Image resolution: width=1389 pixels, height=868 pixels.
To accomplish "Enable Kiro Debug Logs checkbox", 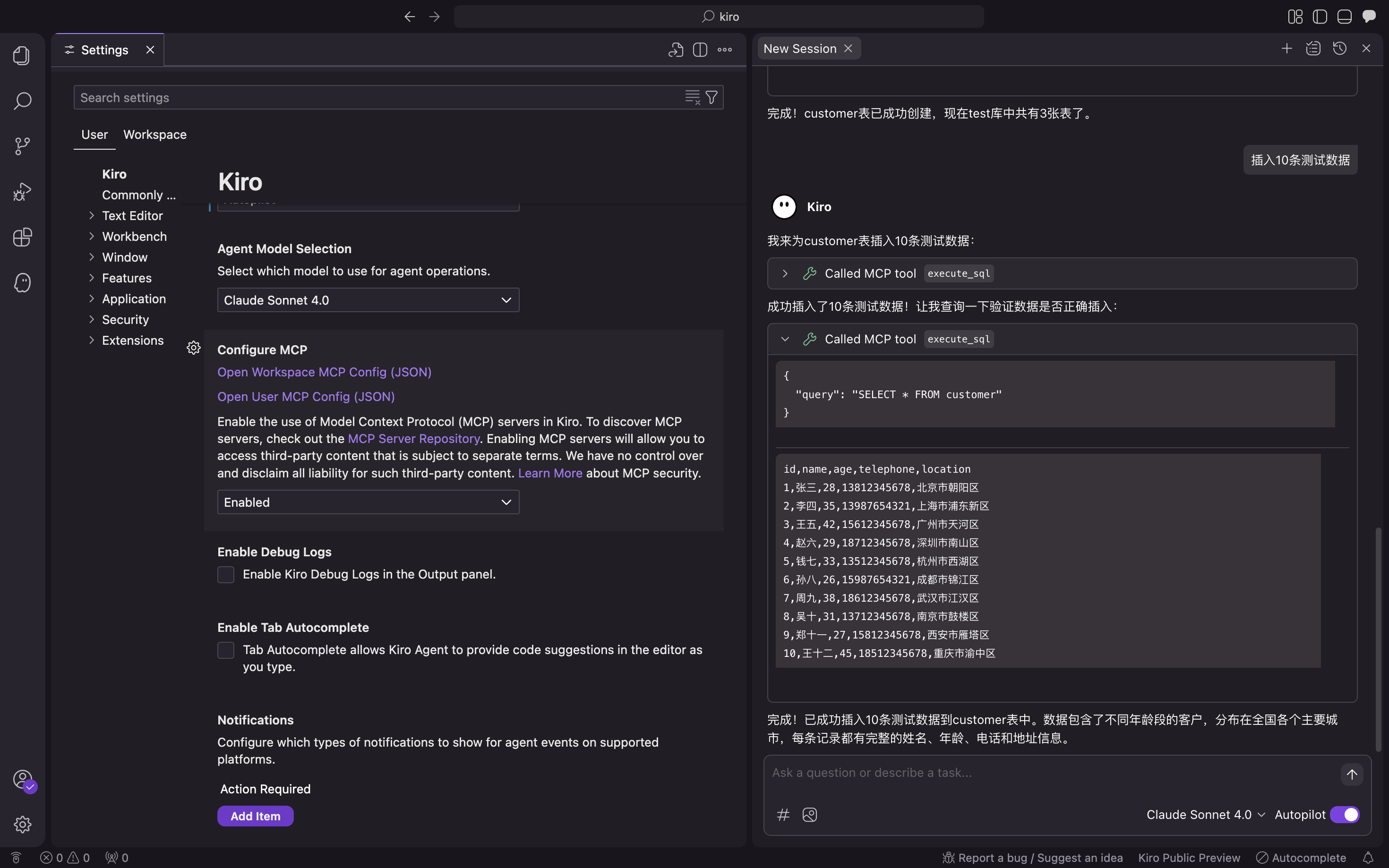I will point(226,575).
